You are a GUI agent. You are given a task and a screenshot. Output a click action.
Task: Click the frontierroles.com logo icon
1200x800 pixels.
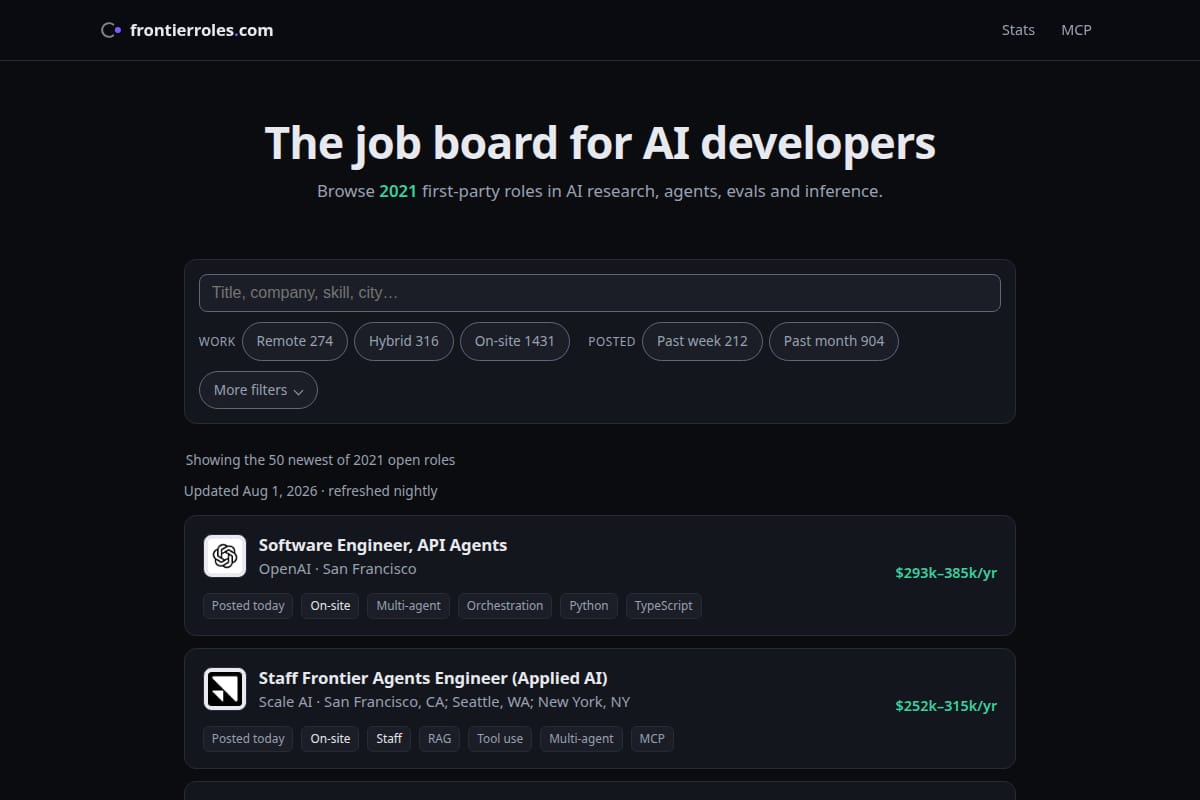coord(111,30)
